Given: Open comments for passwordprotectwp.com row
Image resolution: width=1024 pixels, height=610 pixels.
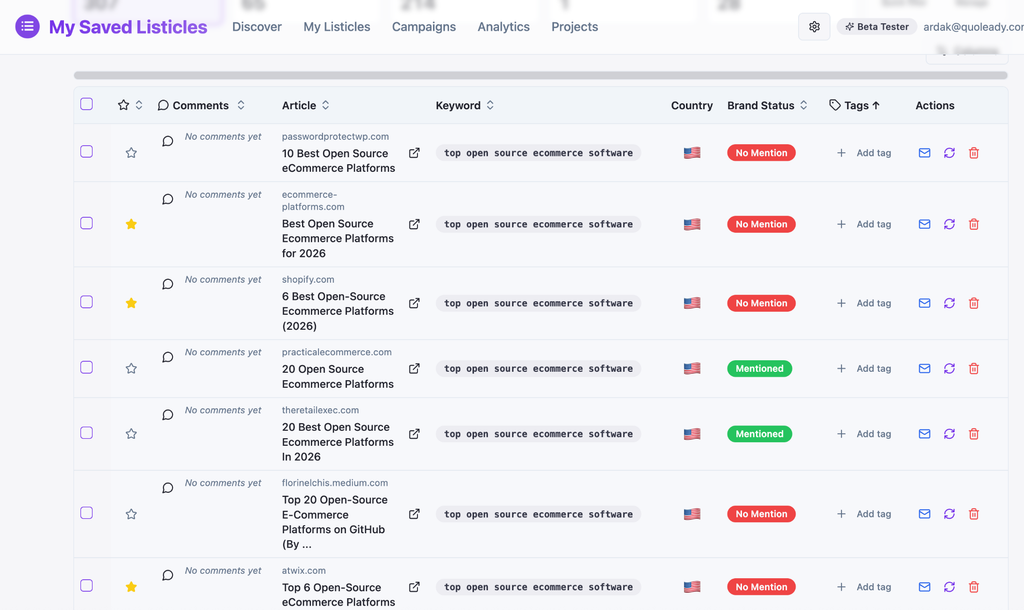Looking at the screenshot, I should (168, 141).
